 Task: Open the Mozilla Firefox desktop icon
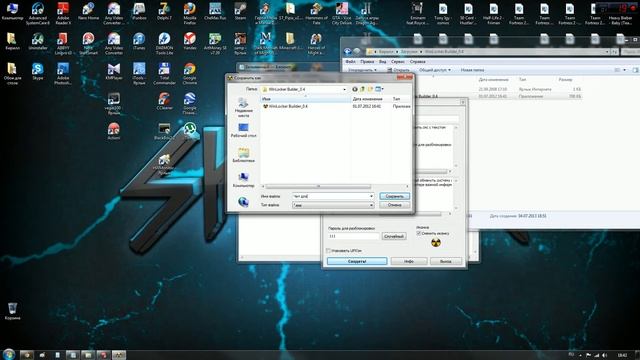pos(189,13)
